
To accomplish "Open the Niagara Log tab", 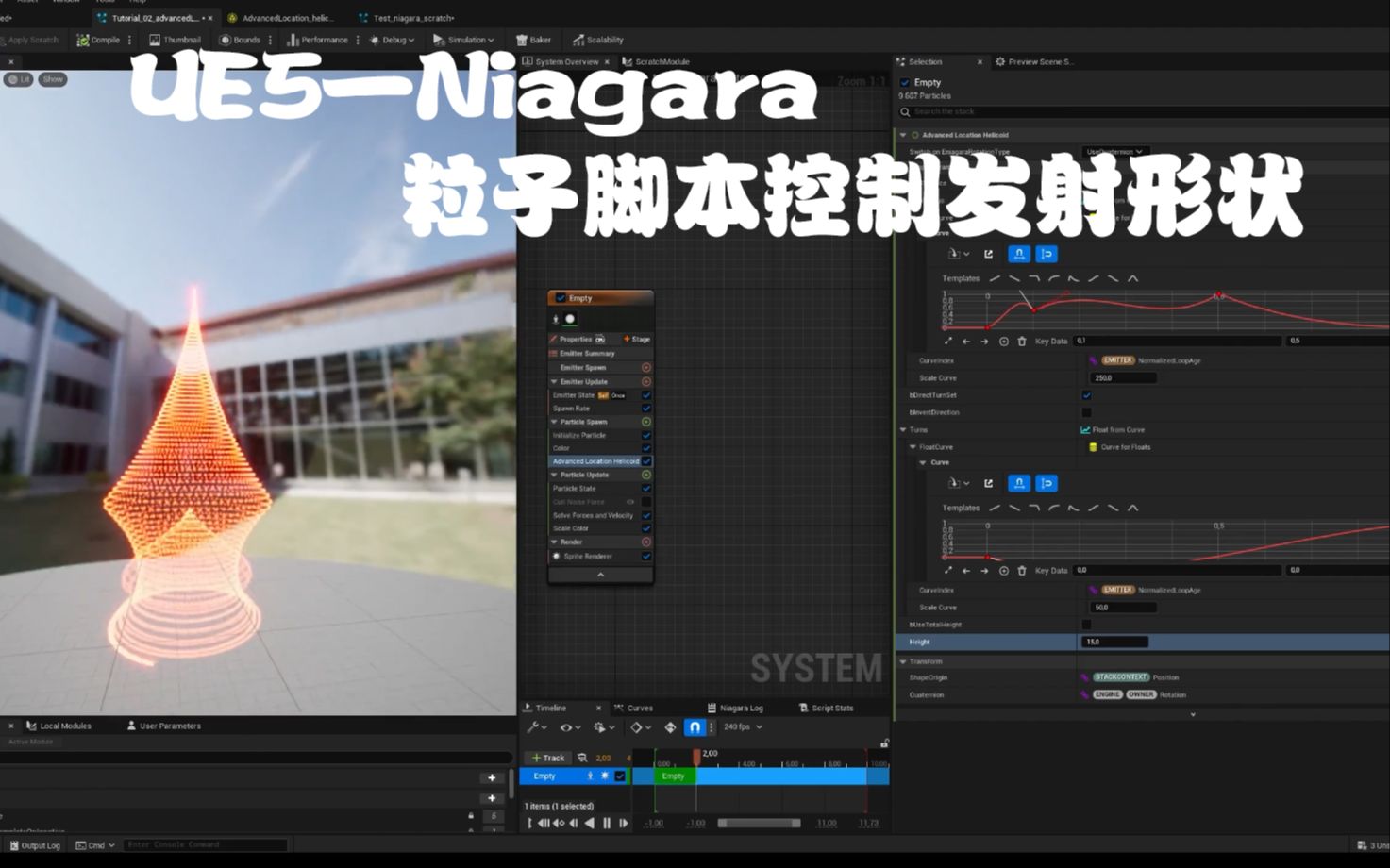I will [x=734, y=708].
